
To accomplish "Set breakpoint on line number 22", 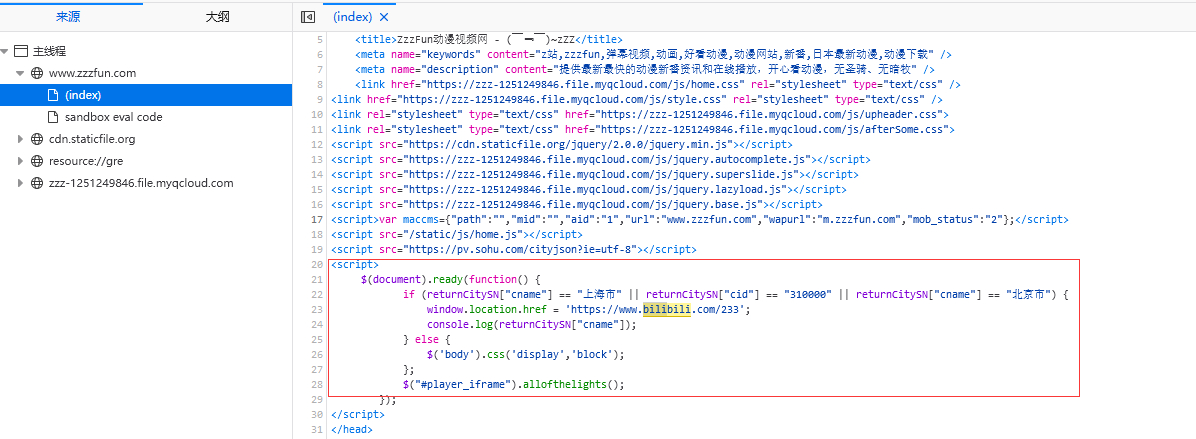I will [317, 294].
